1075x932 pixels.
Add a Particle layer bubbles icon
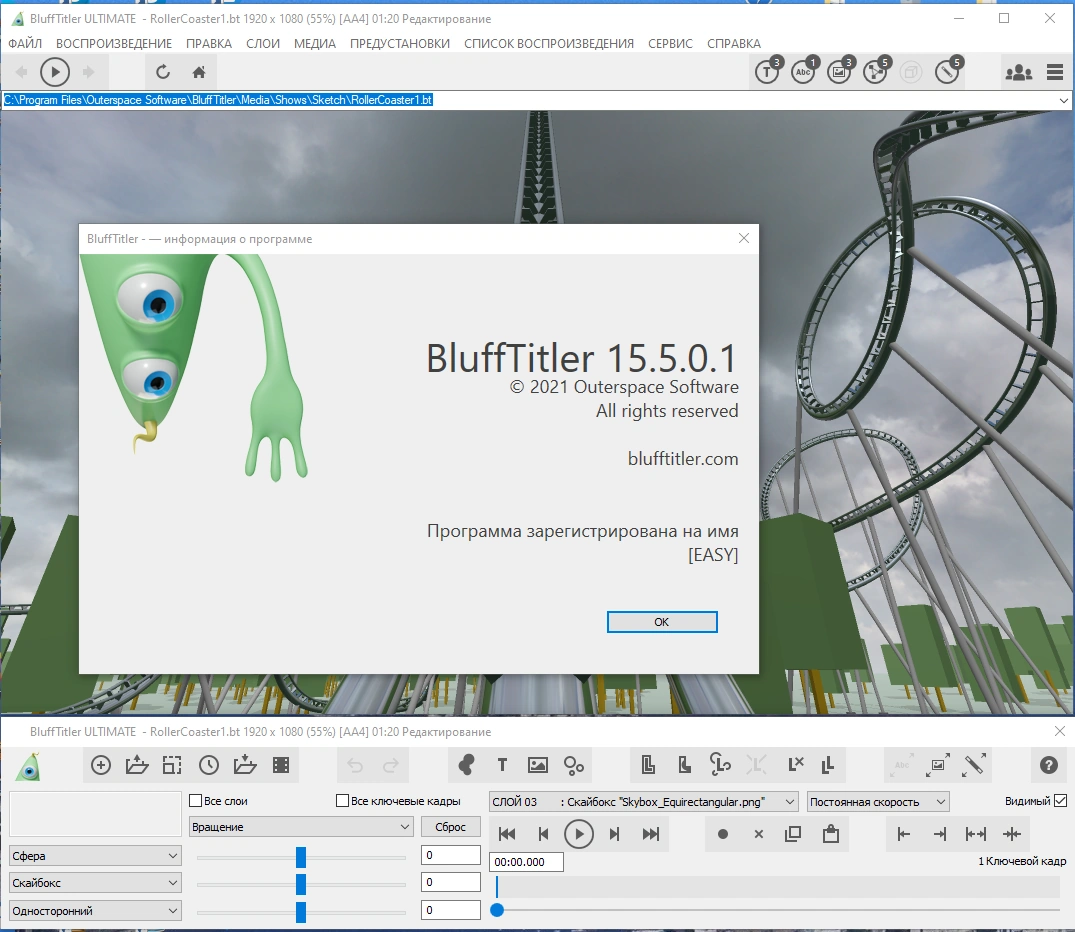(574, 765)
